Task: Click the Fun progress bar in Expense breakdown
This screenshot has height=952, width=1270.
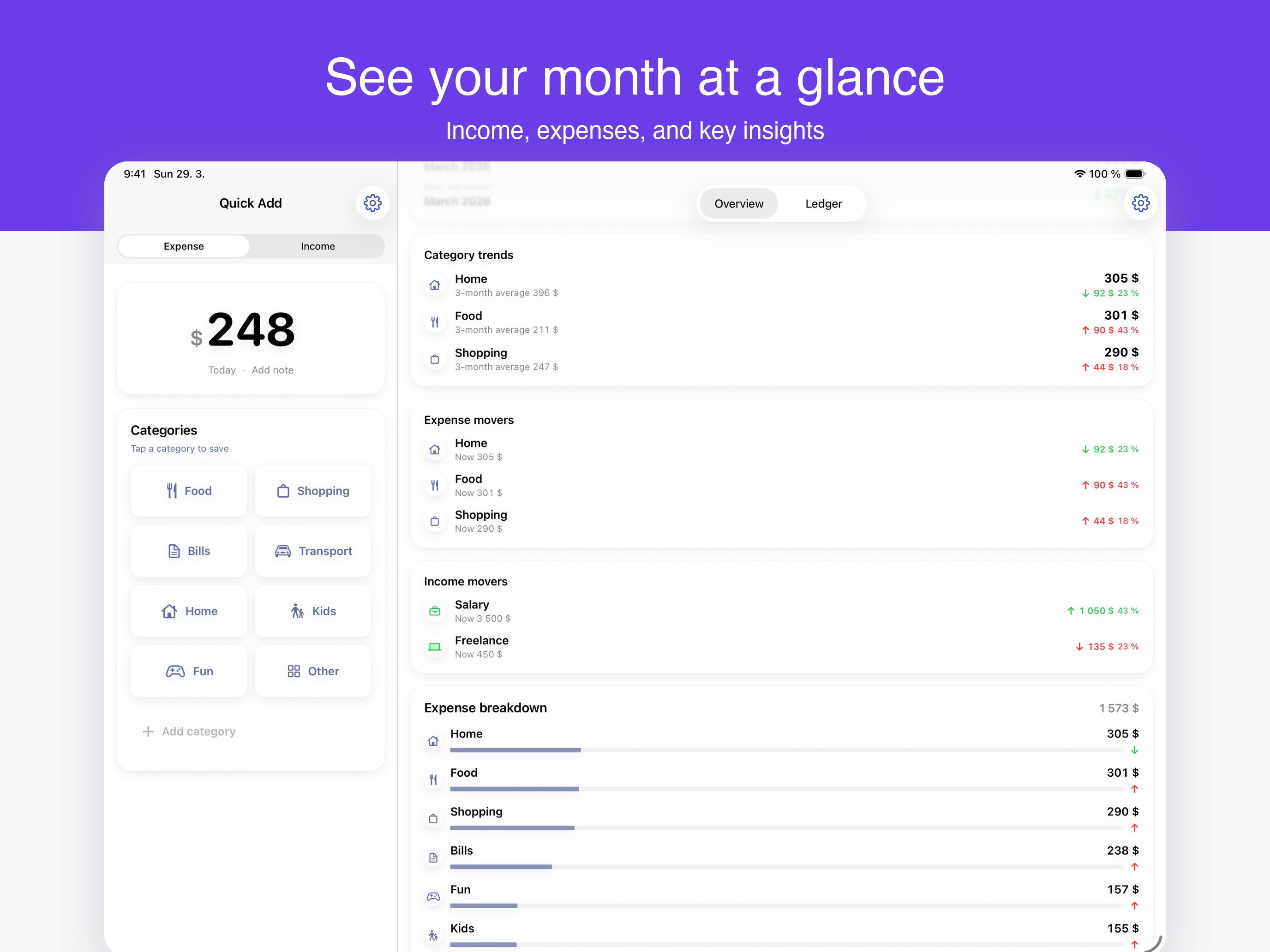Action: (x=786, y=906)
